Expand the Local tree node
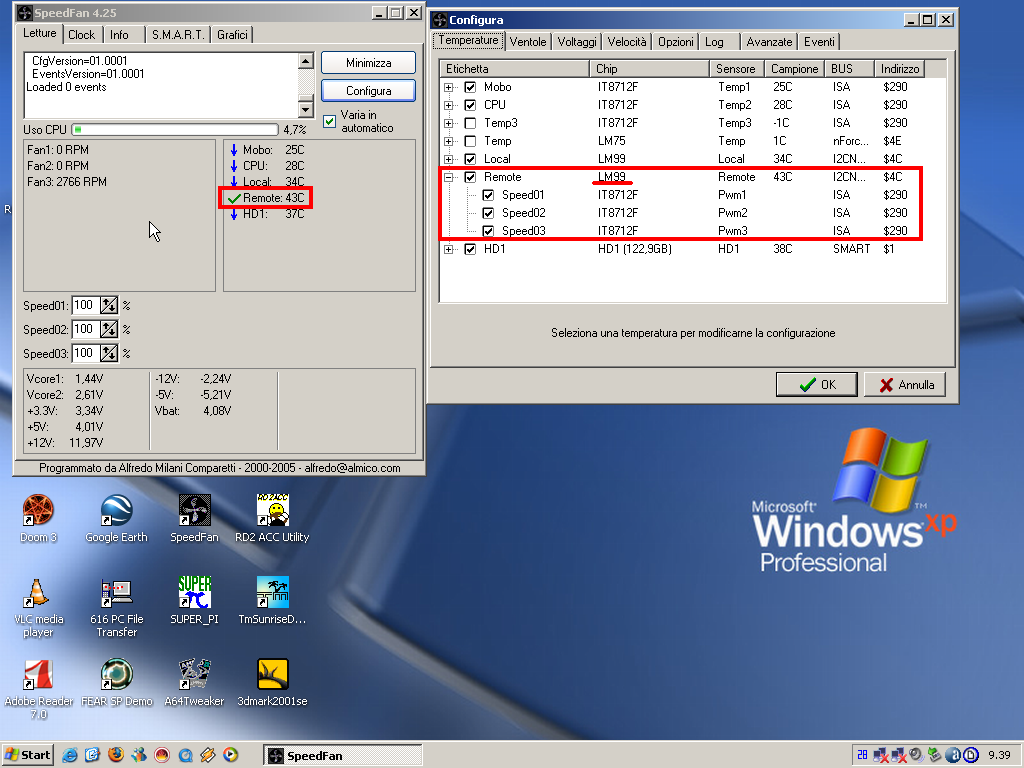Image resolution: width=1024 pixels, height=768 pixels. [x=449, y=159]
